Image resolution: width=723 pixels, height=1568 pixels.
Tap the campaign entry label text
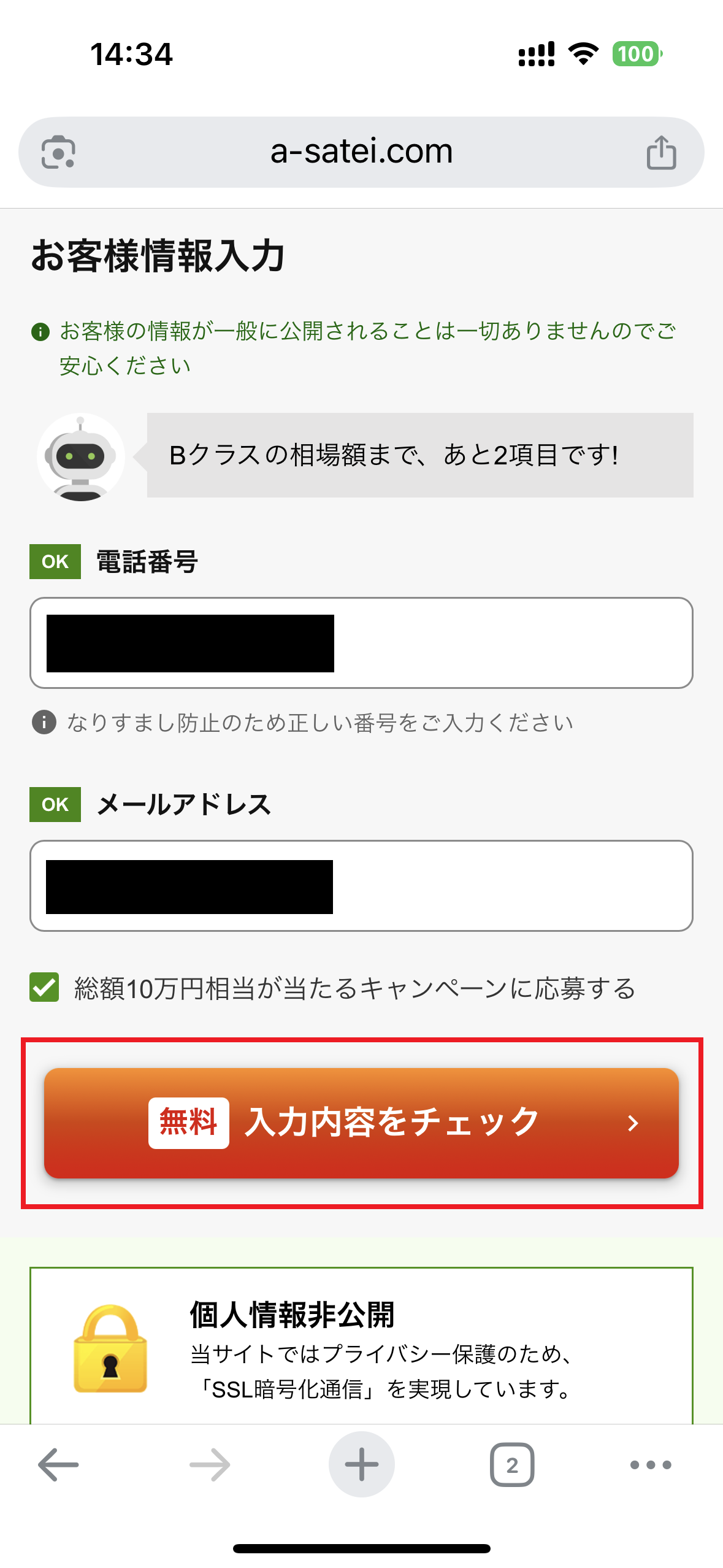pyautogui.click(x=354, y=988)
